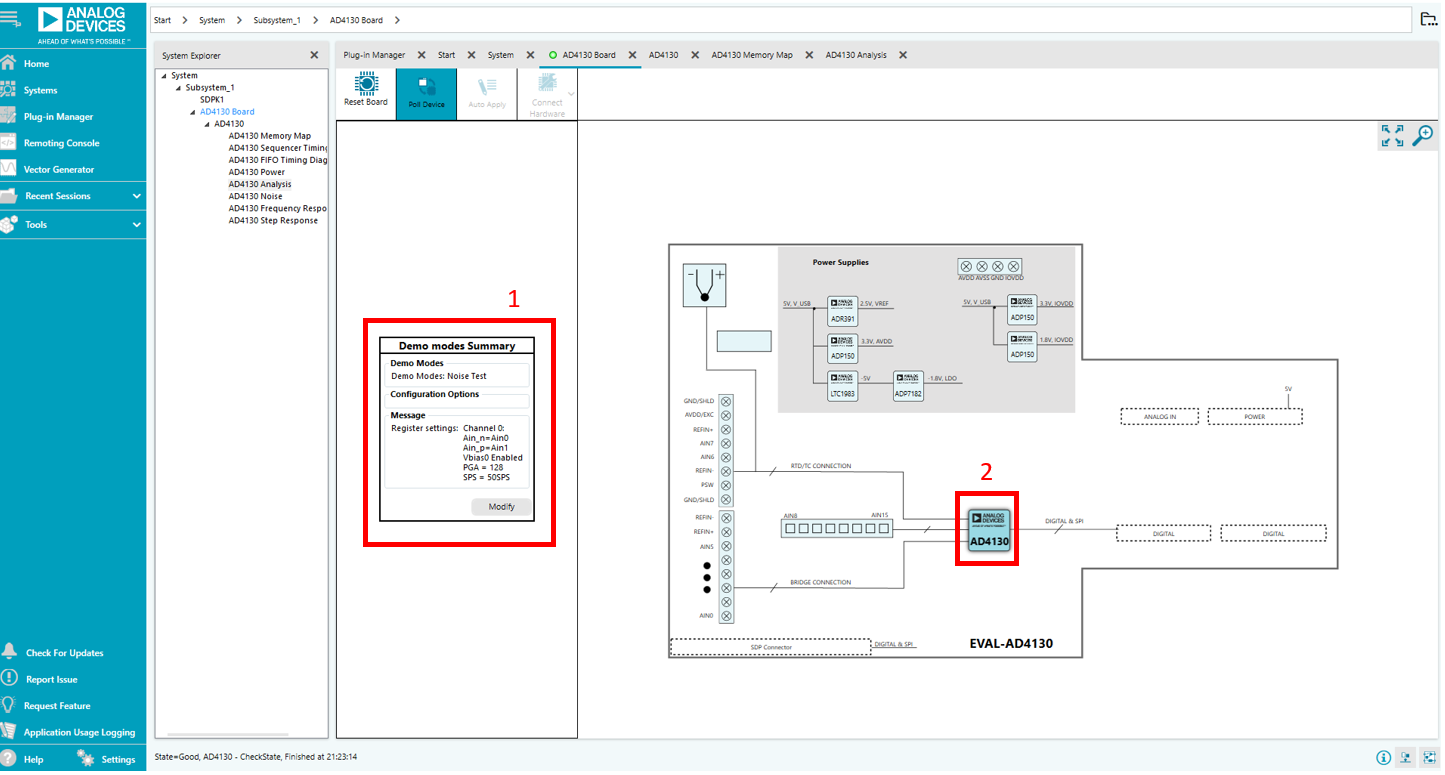Click the zoom magnifier icon on the diagram

(x=1422, y=136)
